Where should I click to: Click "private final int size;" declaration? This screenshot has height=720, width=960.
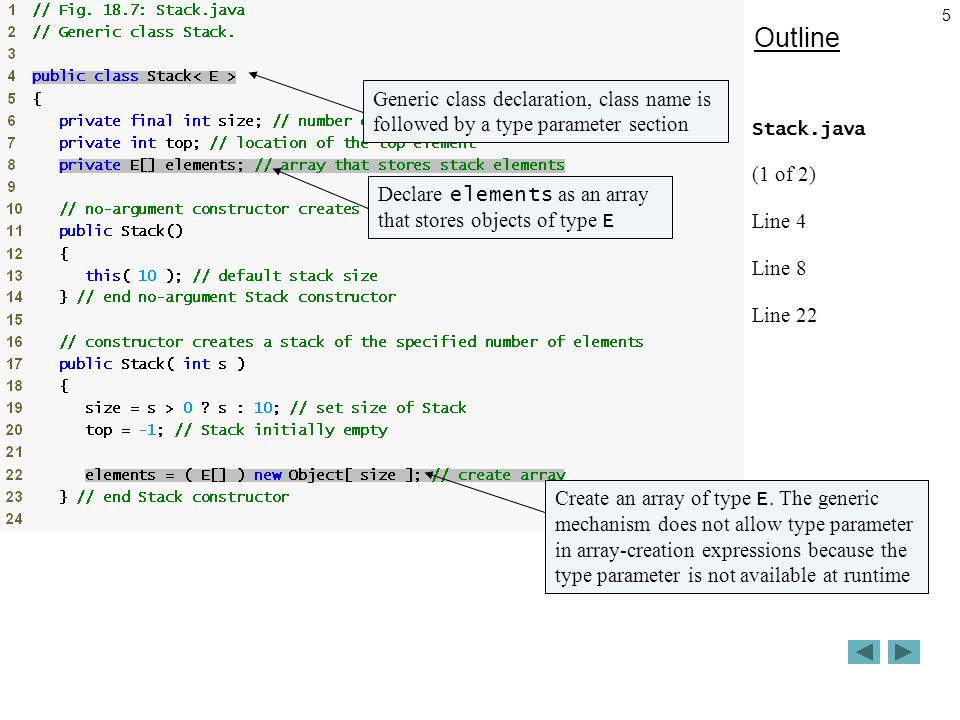coord(160,121)
